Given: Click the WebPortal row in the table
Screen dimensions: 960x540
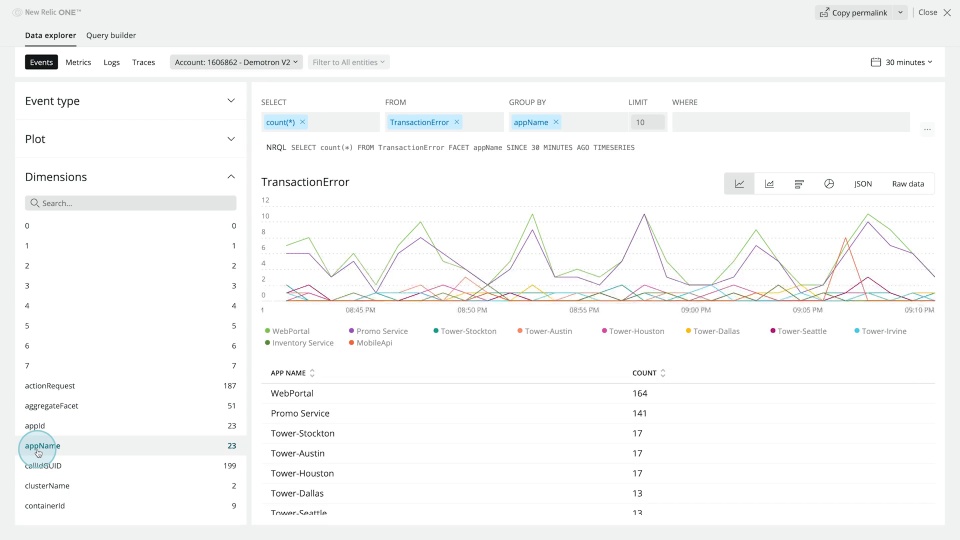Looking at the screenshot, I should tap(598, 393).
